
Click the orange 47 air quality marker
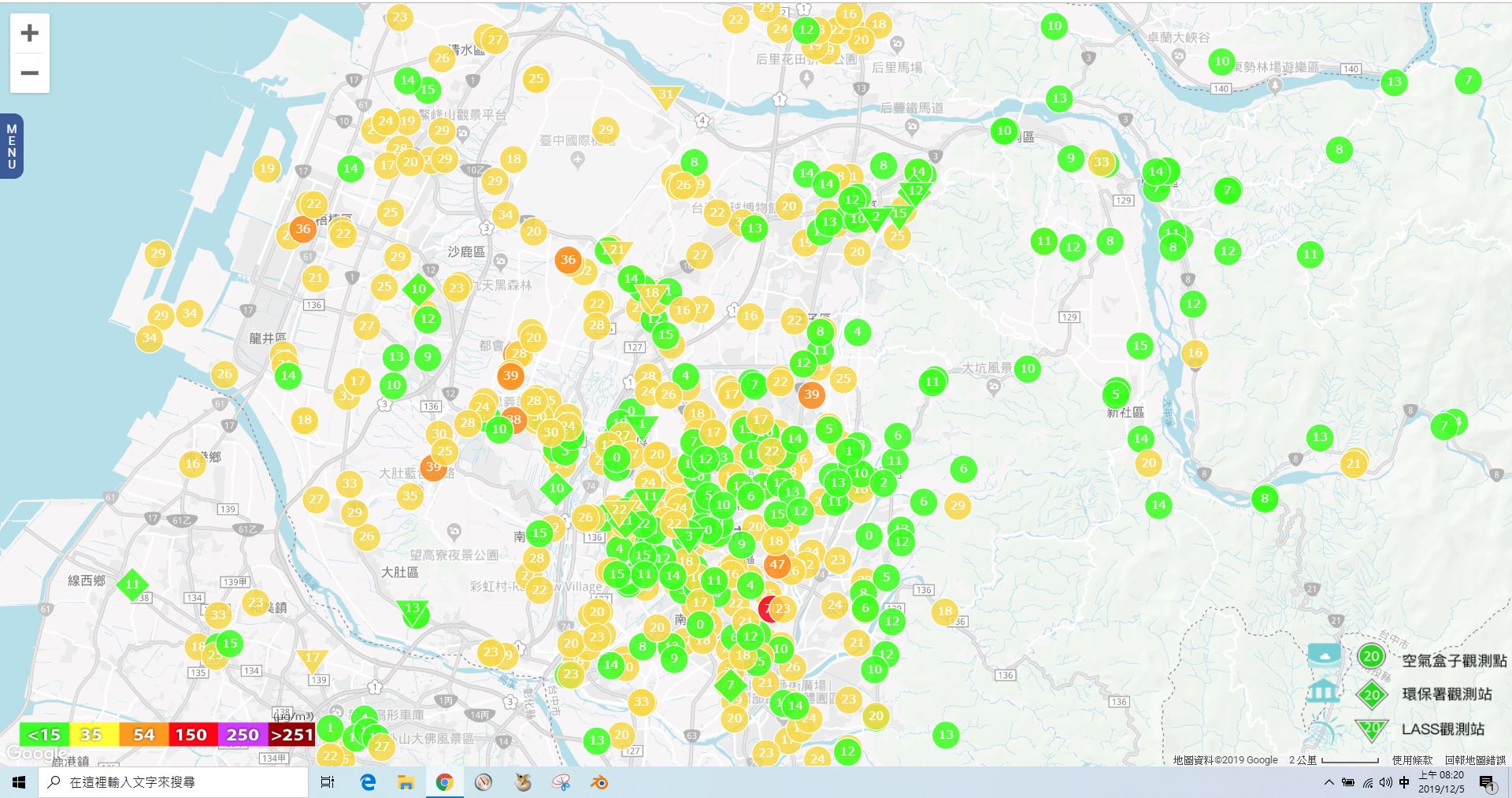pyautogui.click(x=777, y=564)
